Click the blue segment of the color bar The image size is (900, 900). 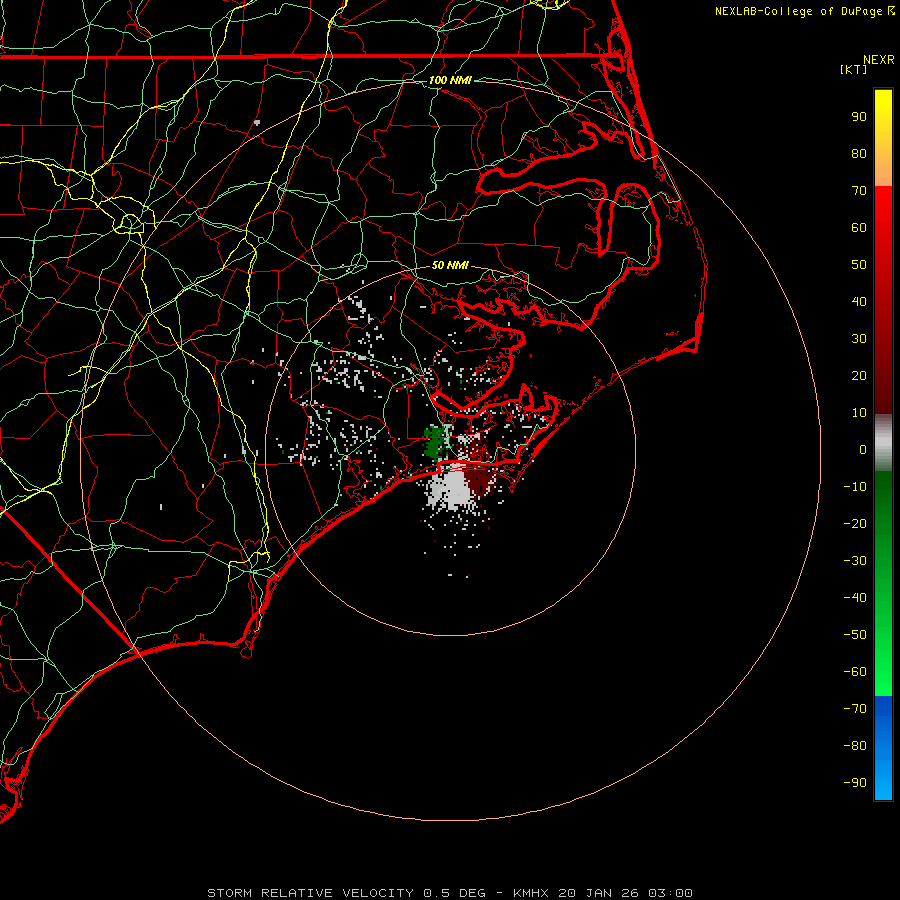coord(883,748)
